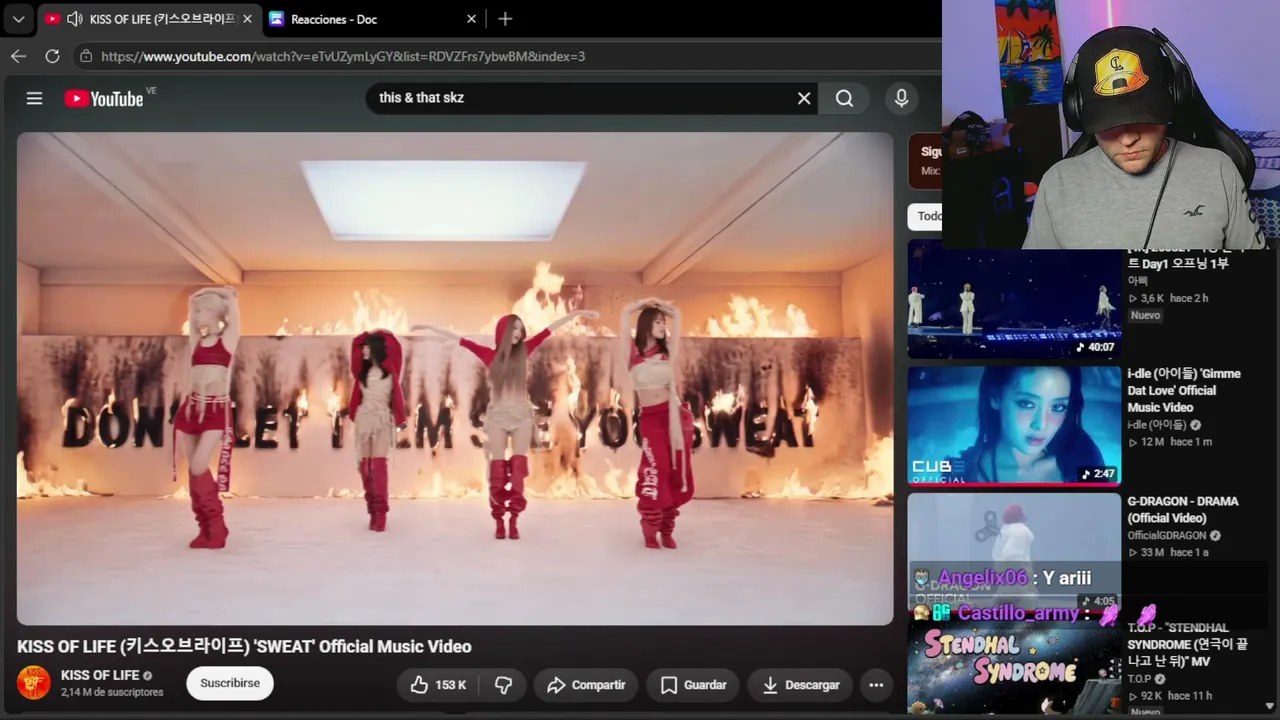Run the search with the magnifier button
This screenshot has width=1280, height=720.
pos(844,98)
